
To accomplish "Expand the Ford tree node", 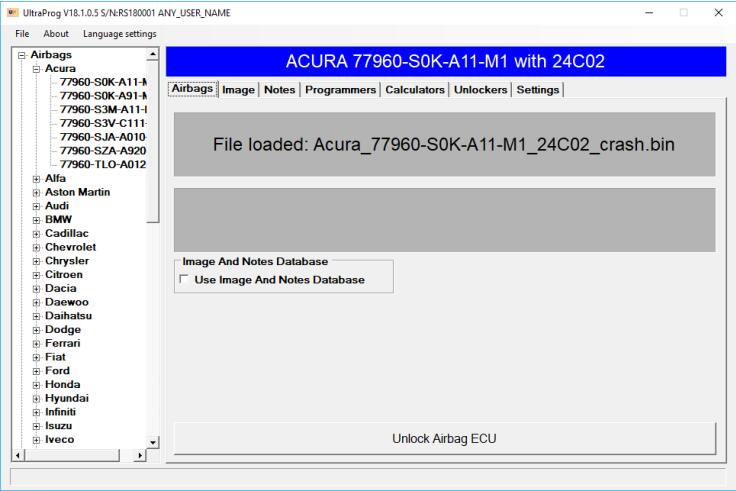I will click(36, 371).
